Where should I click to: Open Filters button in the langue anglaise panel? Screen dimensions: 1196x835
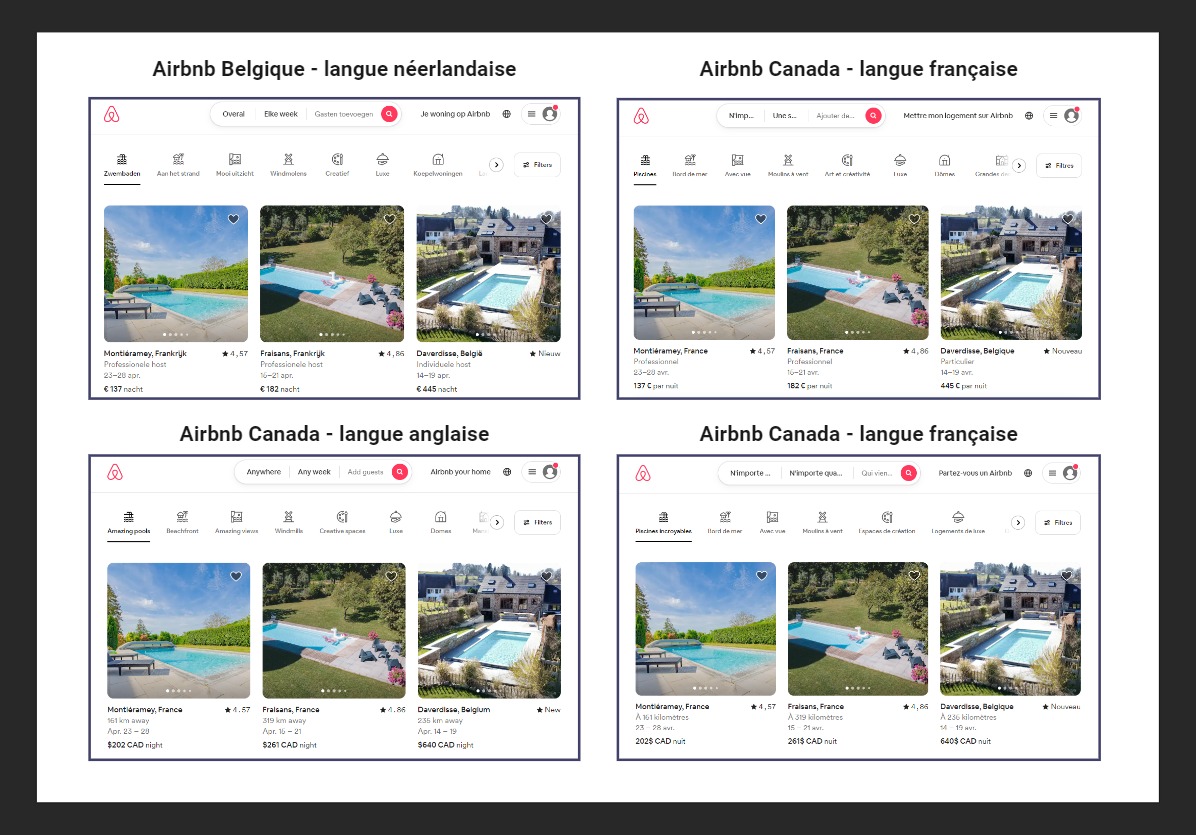538,522
